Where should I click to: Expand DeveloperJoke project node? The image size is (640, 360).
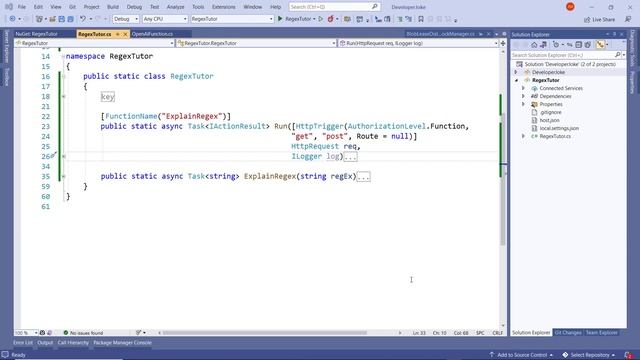tap(516, 72)
